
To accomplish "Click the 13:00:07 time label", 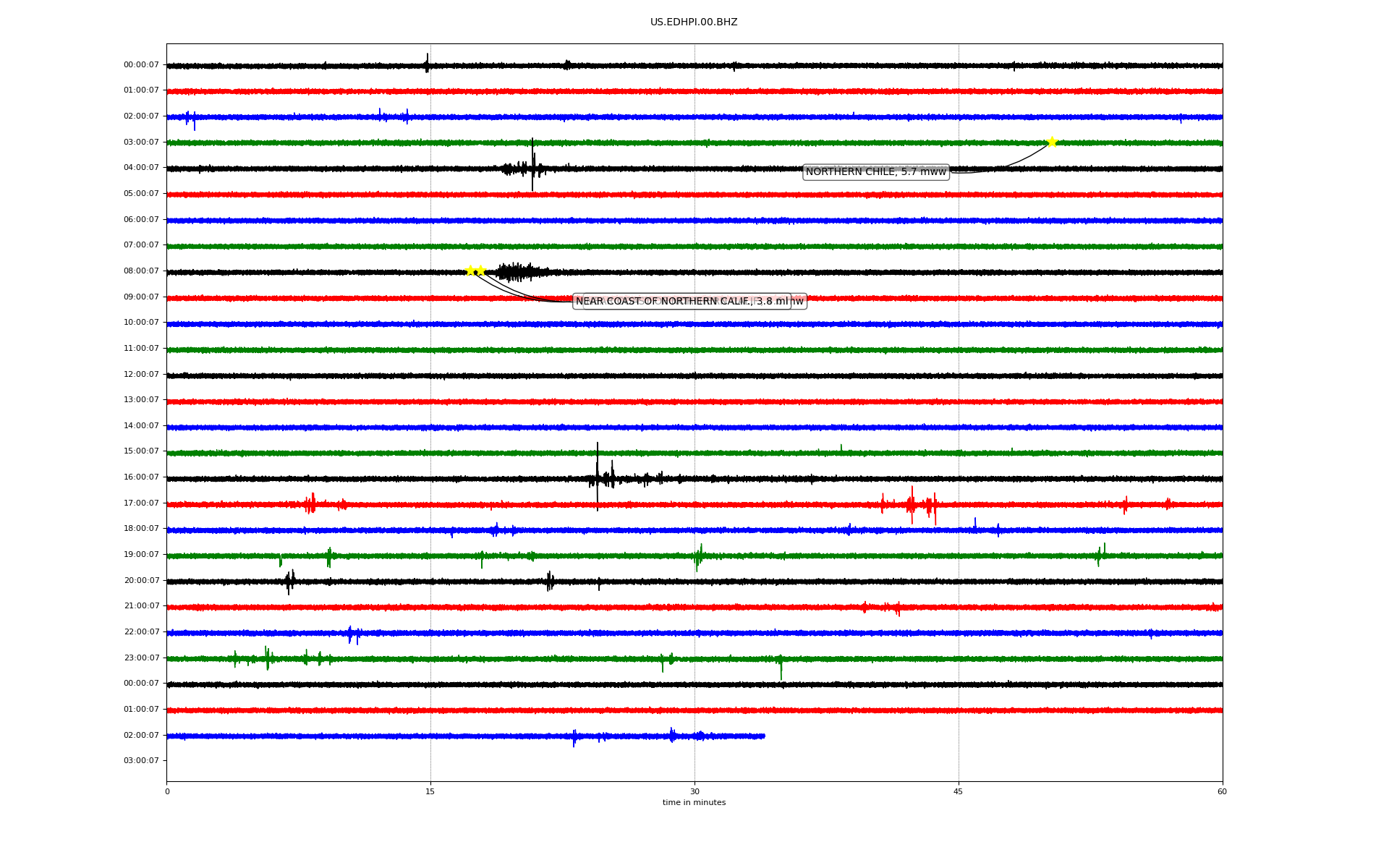I will pyautogui.click(x=141, y=400).
